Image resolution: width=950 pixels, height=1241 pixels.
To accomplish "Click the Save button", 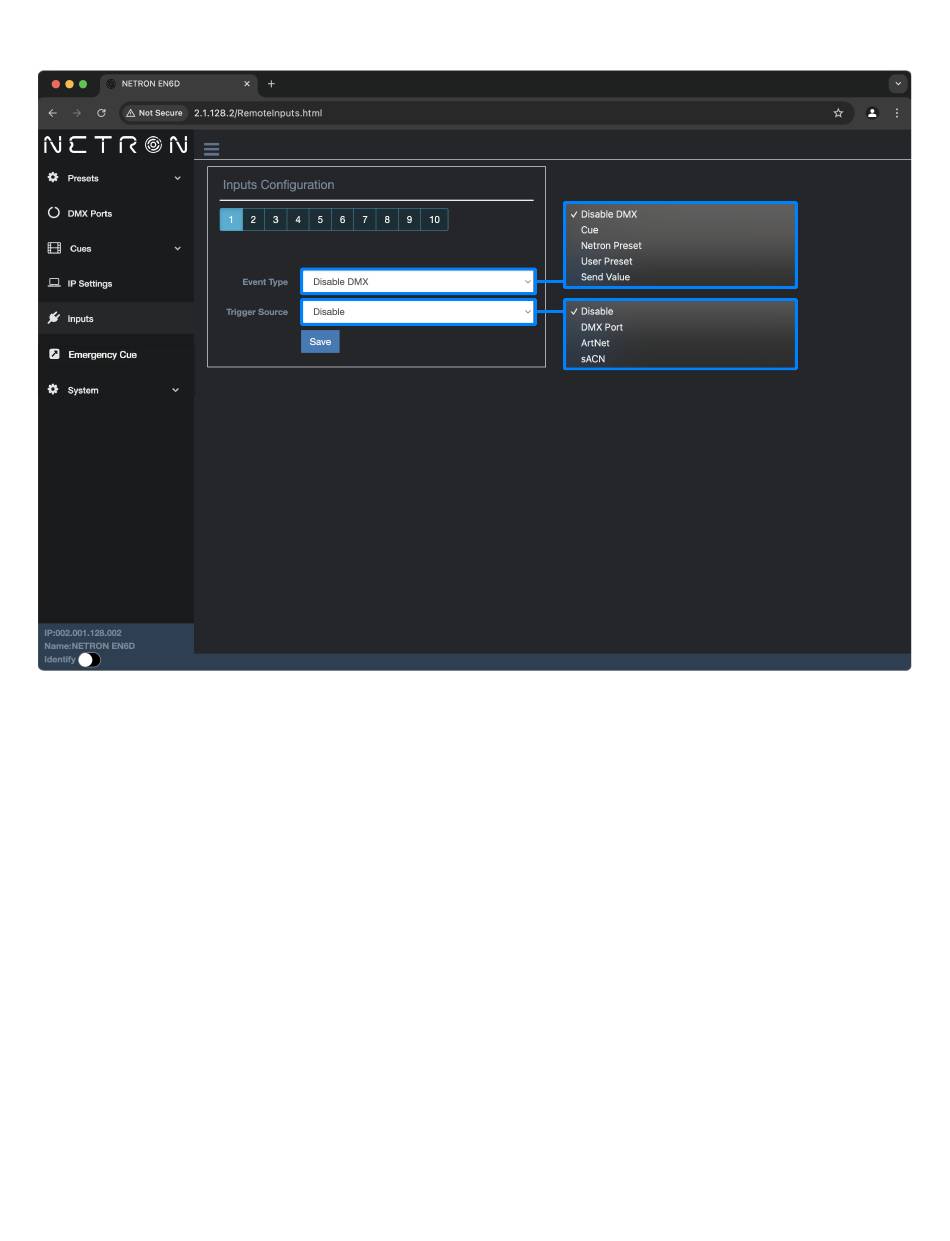I will [x=320, y=342].
